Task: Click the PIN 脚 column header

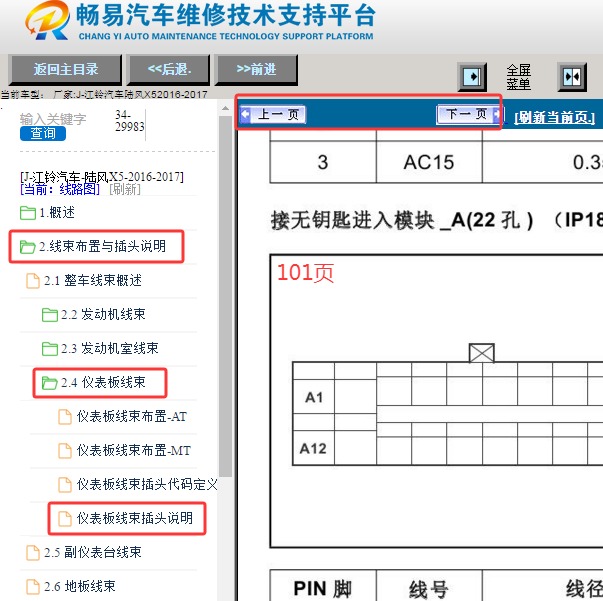Action: [x=323, y=588]
